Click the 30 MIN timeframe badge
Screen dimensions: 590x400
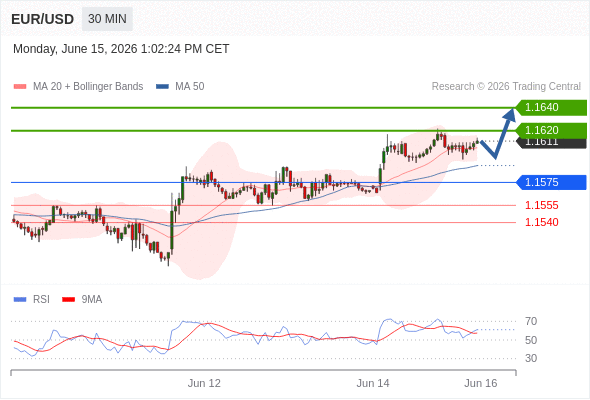tap(107, 19)
